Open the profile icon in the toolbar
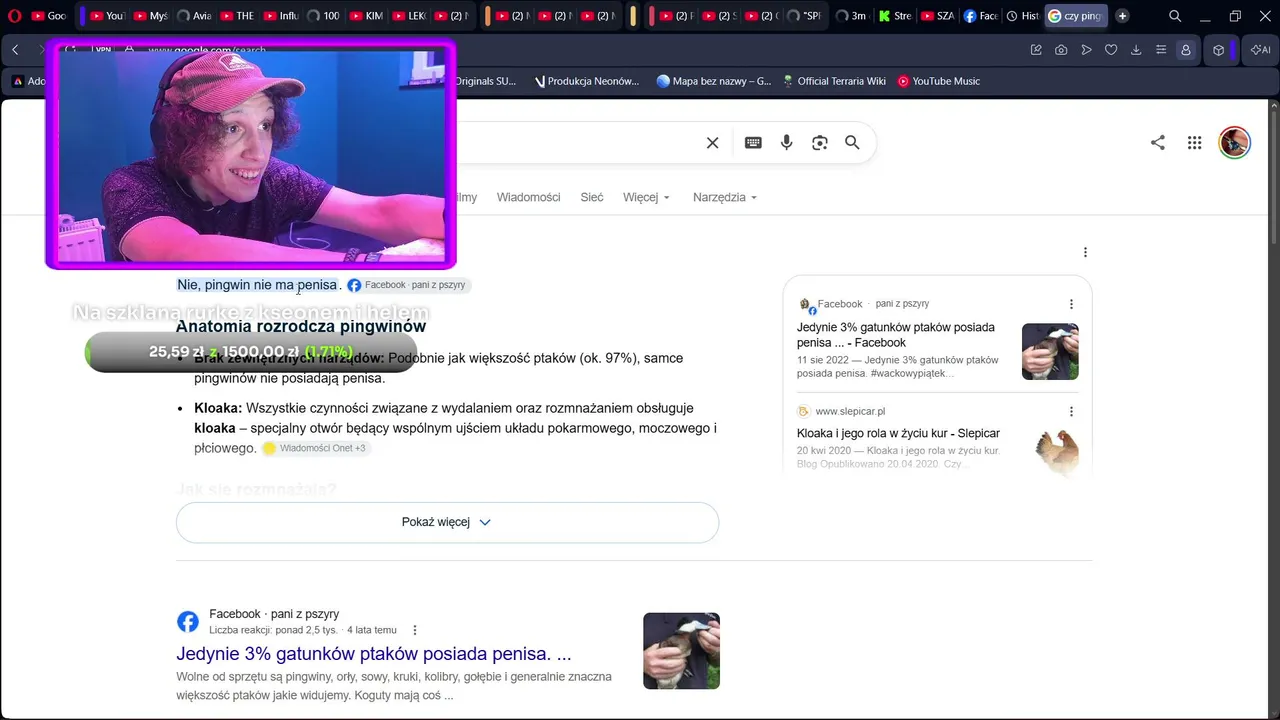This screenshot has height=720, width=1280. point(1186,50)
